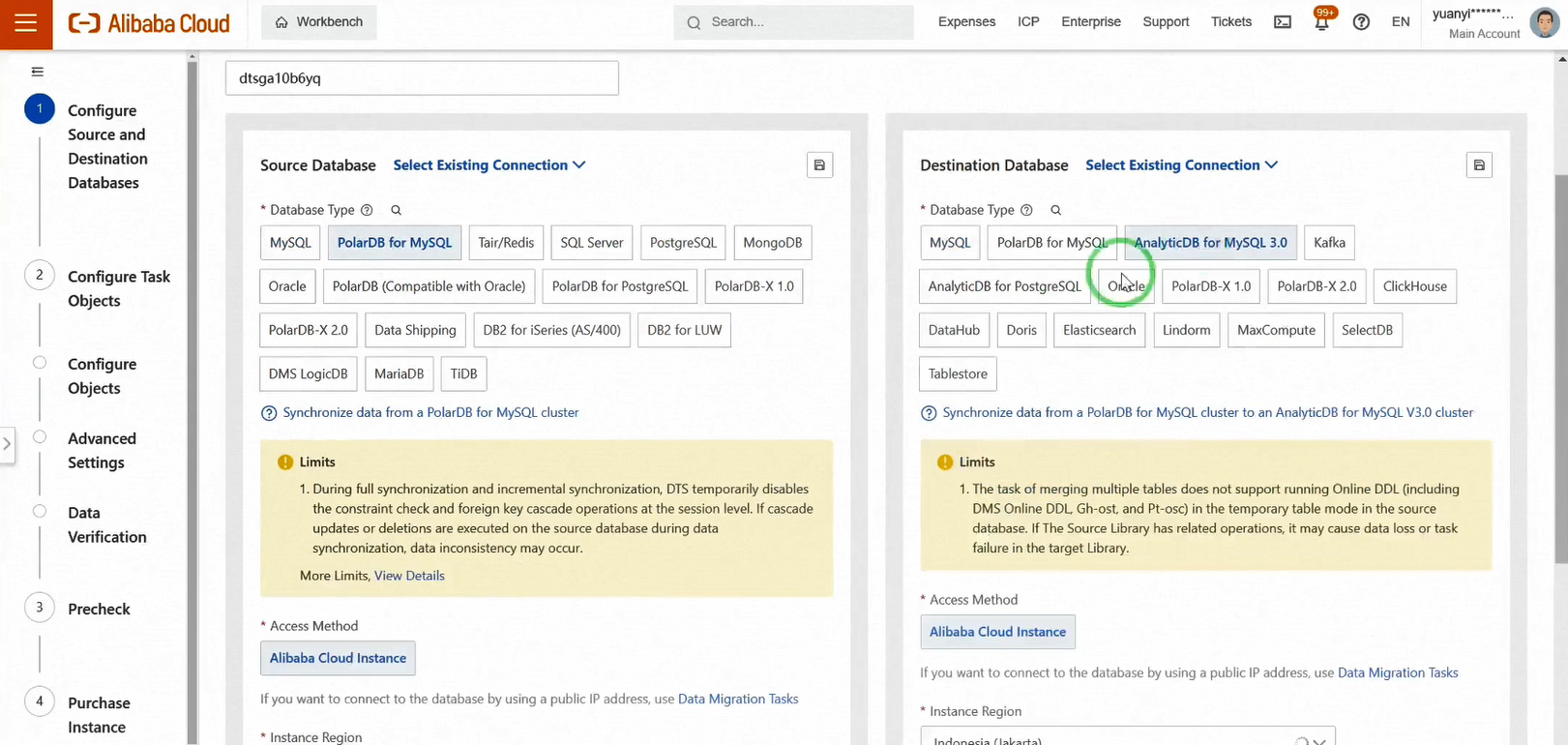Open the help question mark icon
Image resolution: width=1568 pixels, height=745 pixels.
[1361, 22]
